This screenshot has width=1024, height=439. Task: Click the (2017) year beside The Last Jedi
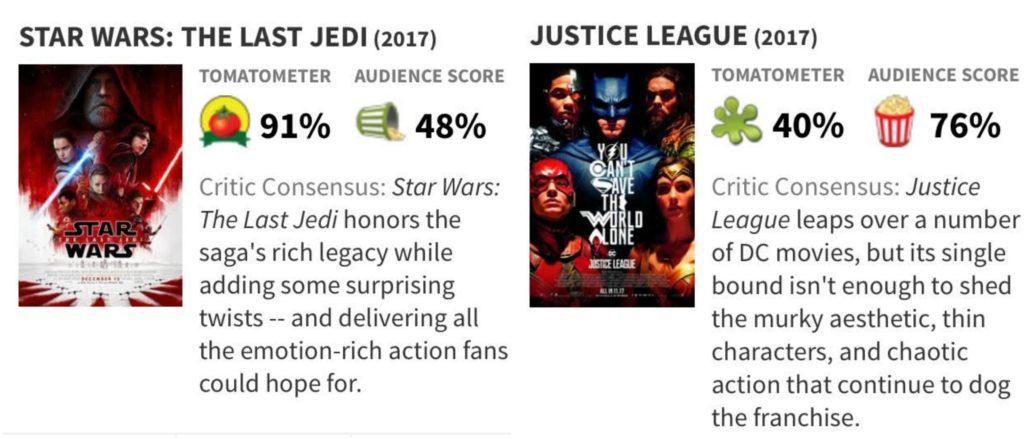404,40
